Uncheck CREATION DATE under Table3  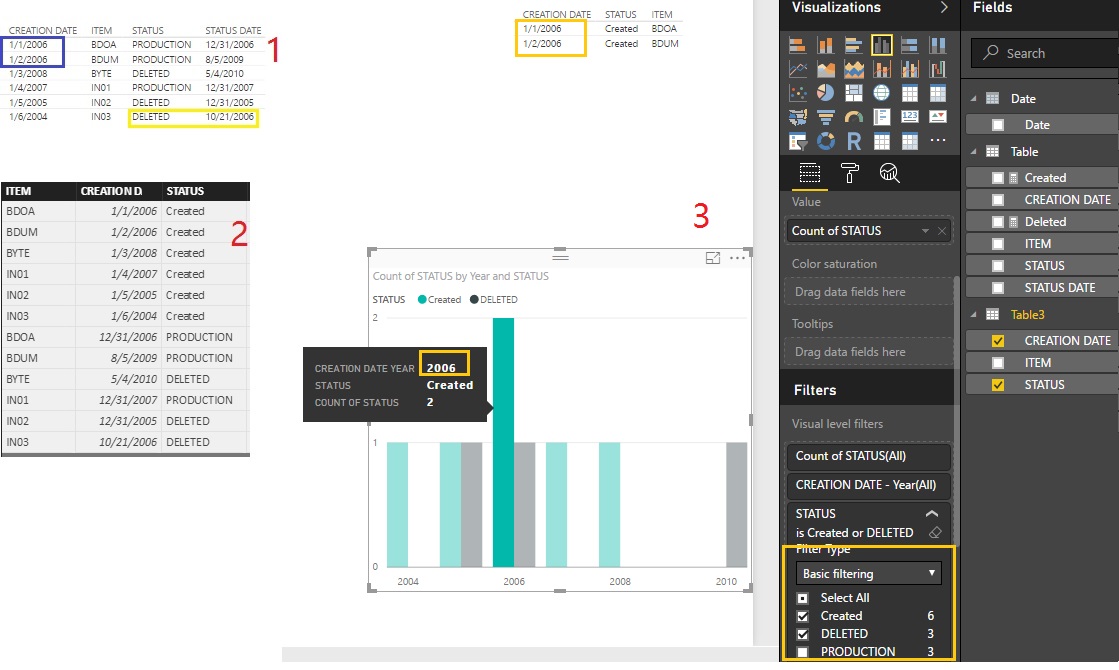pos(998,341)
